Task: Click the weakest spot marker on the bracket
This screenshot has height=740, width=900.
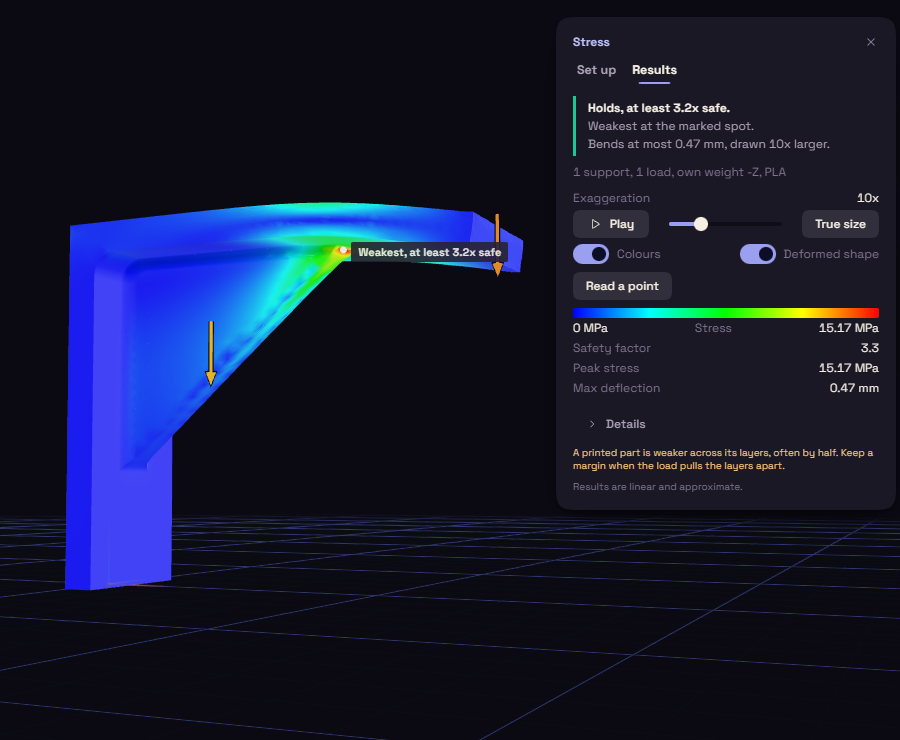Action: click(343, 250)
